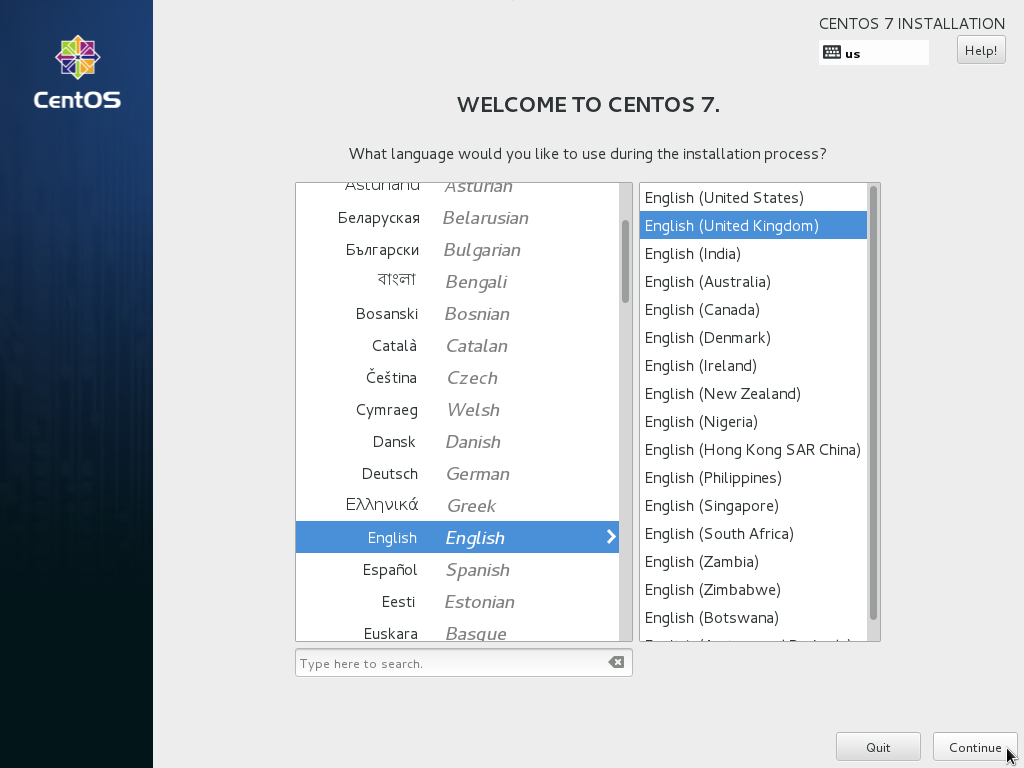This screenshot has width=1024, height=768.
Task: Choose English (Australia) locale
Action: [707, 282]
